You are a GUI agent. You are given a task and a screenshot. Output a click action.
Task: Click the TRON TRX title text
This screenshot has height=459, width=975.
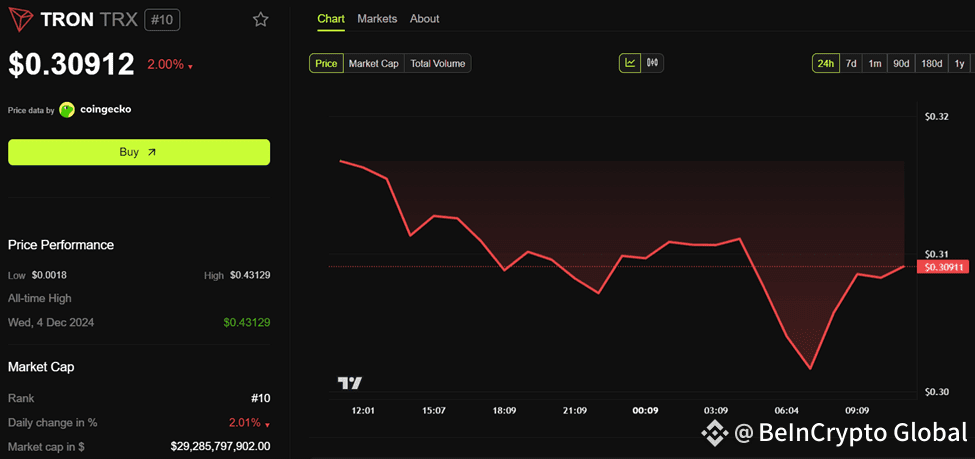tap(90, 21)
